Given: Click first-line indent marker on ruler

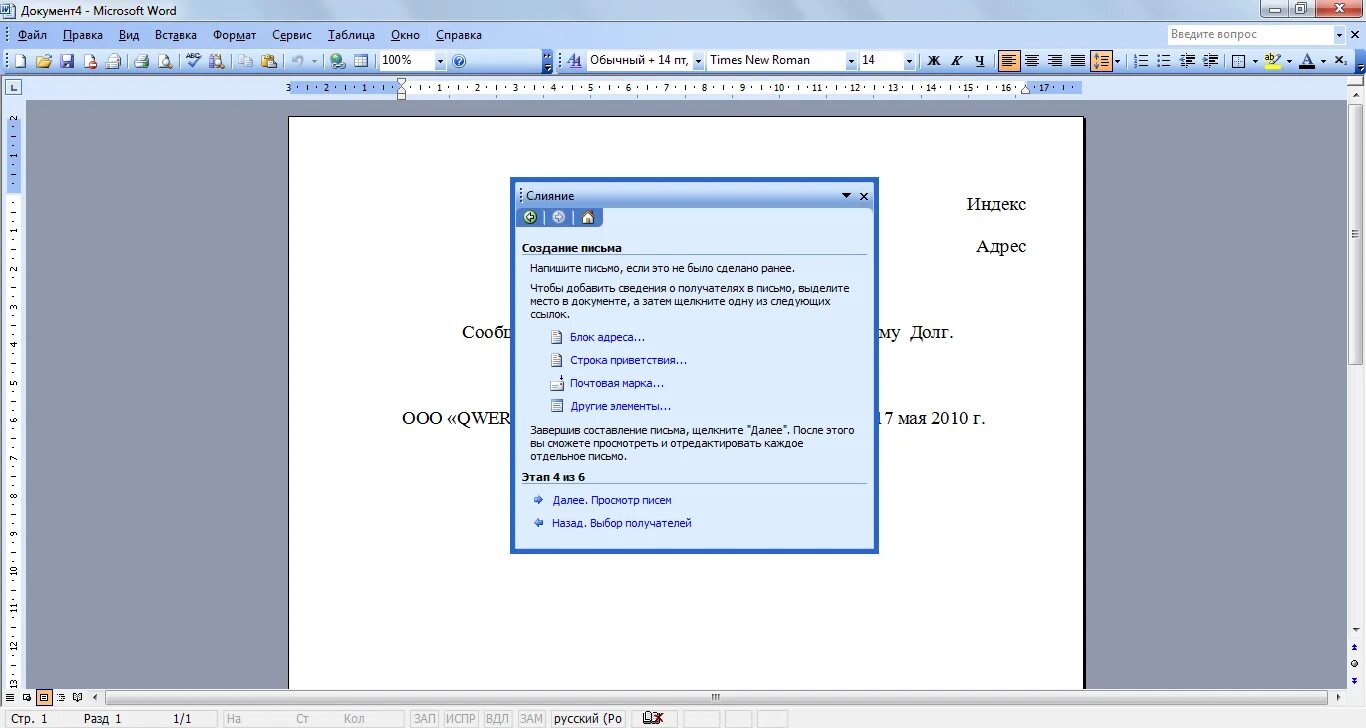Looking at the screenshot, I should click(401, 83).
